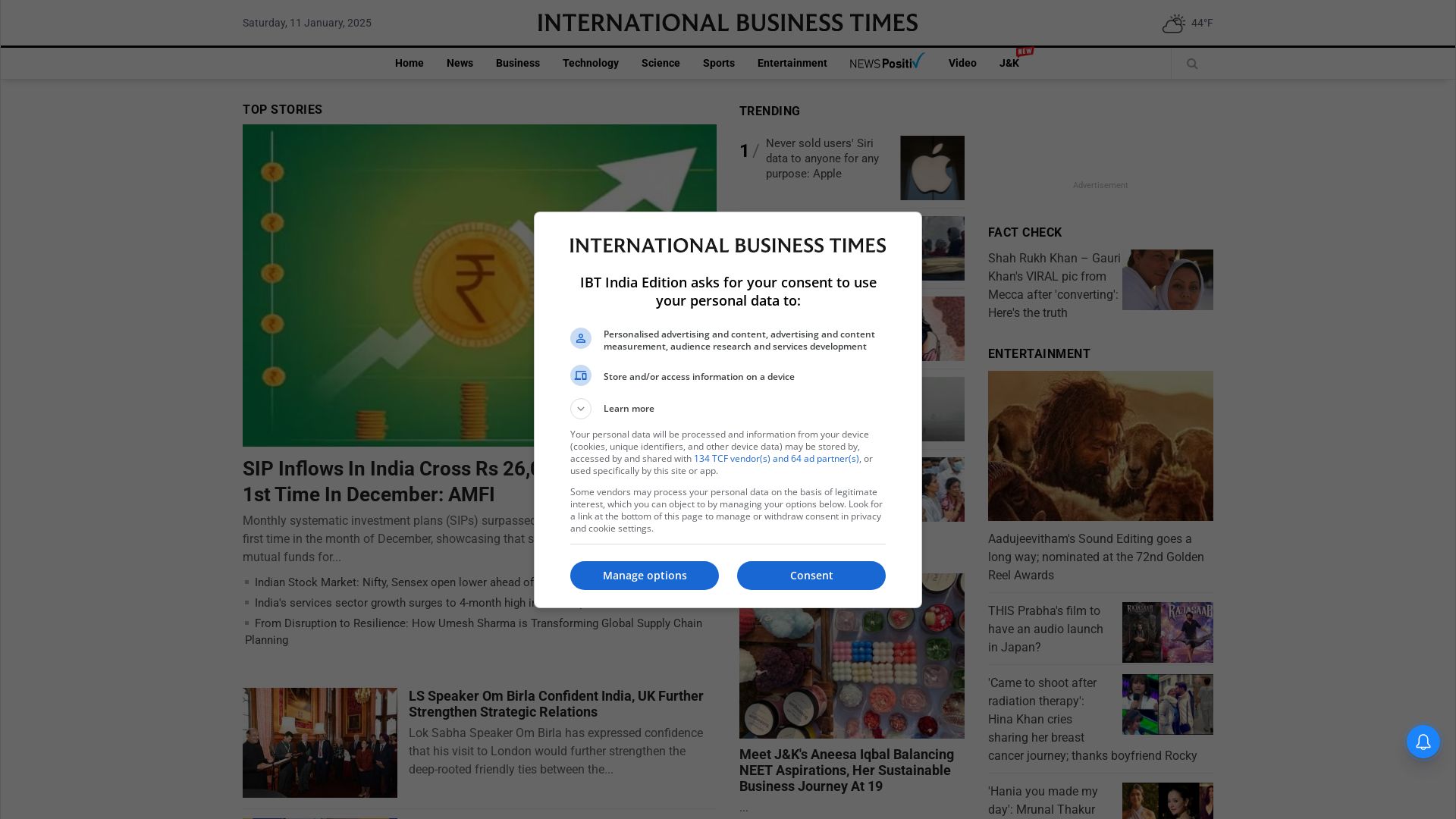Click the weather cloud icon
Viewport: 1456px width, 819px height.
pos(1174,24)
